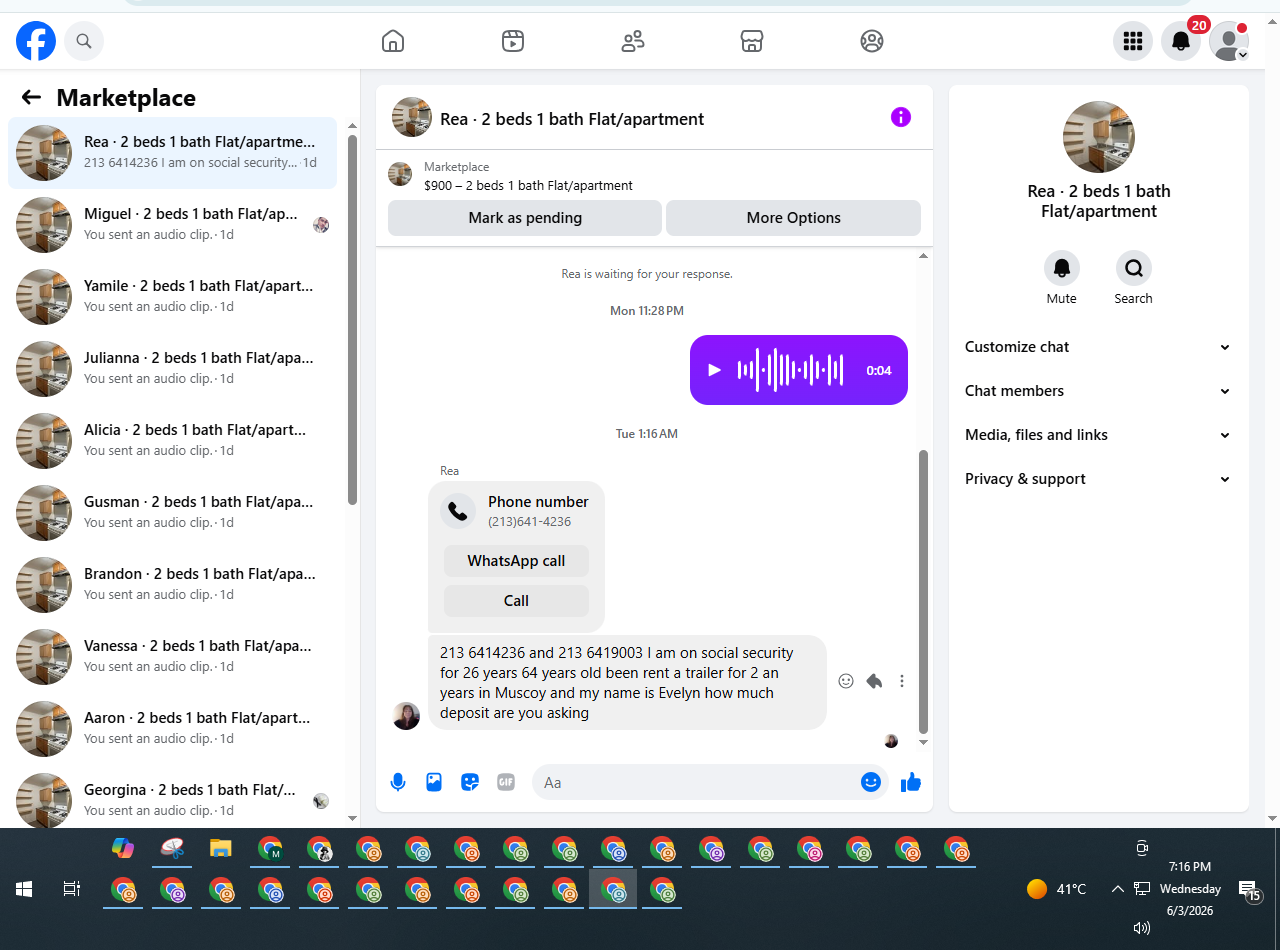Go to the Facebook home logo
1280x950 pixels.
[36, 41]
